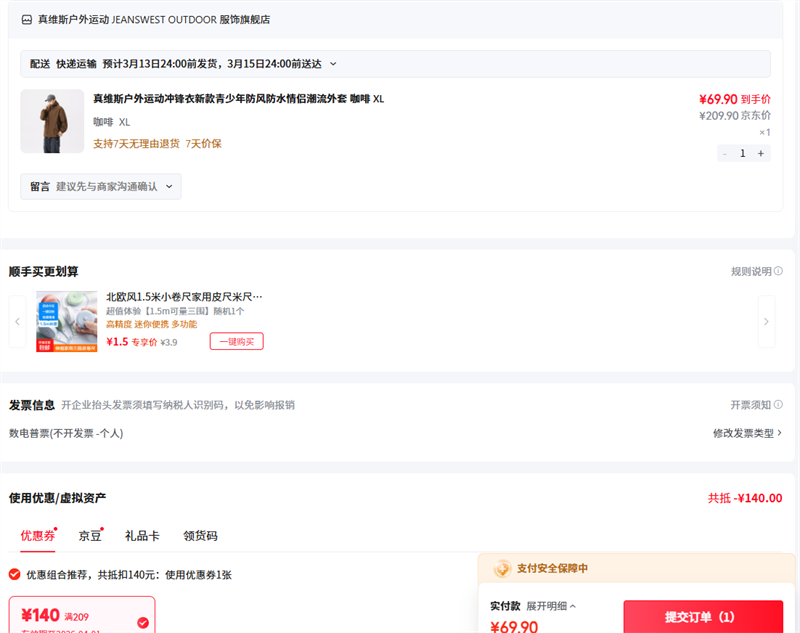This screenshot has width=800, height=633.
Task: Click the ¥209.90 京东价 original price
Action: click(735, 116)
